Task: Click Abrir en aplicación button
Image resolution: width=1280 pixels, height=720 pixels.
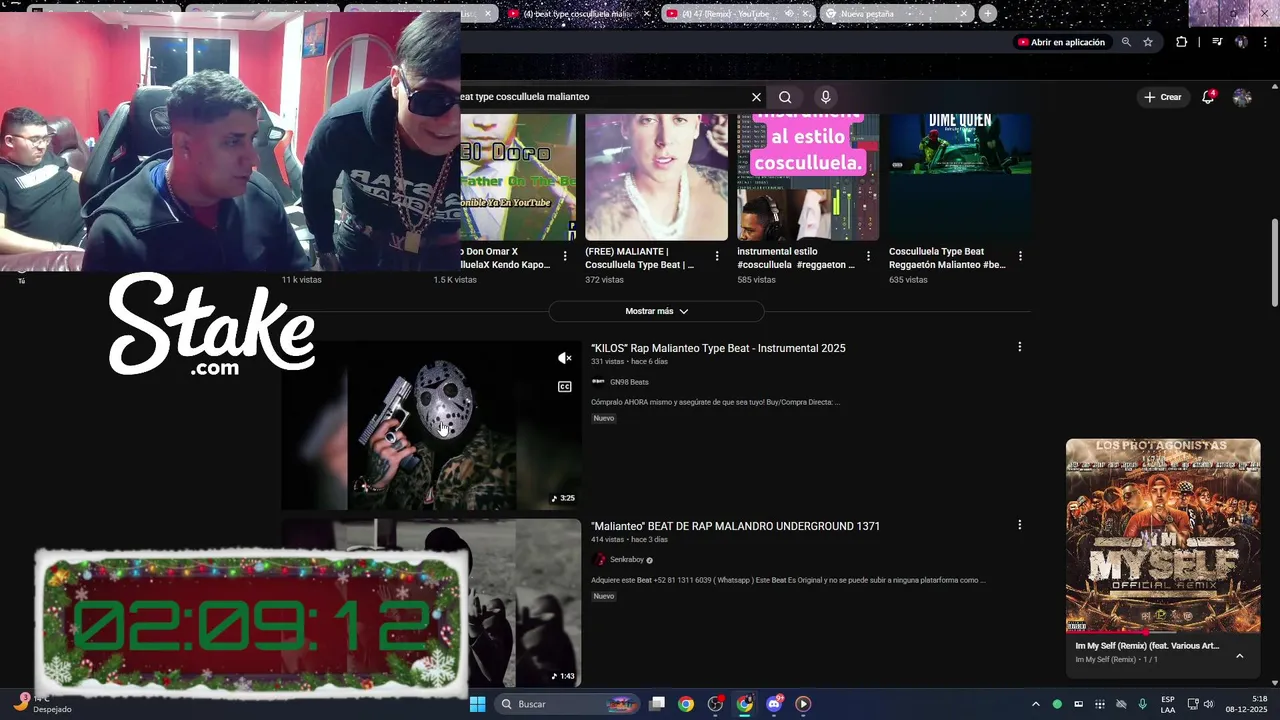Action: point(1061,42)
